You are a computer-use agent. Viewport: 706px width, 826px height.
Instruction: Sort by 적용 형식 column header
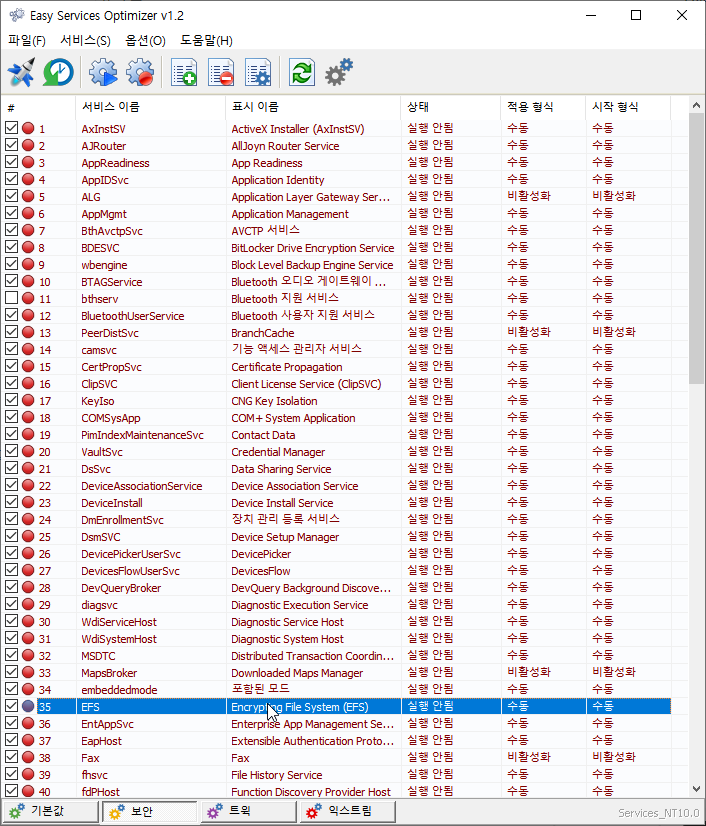click(x=543, y=107)
